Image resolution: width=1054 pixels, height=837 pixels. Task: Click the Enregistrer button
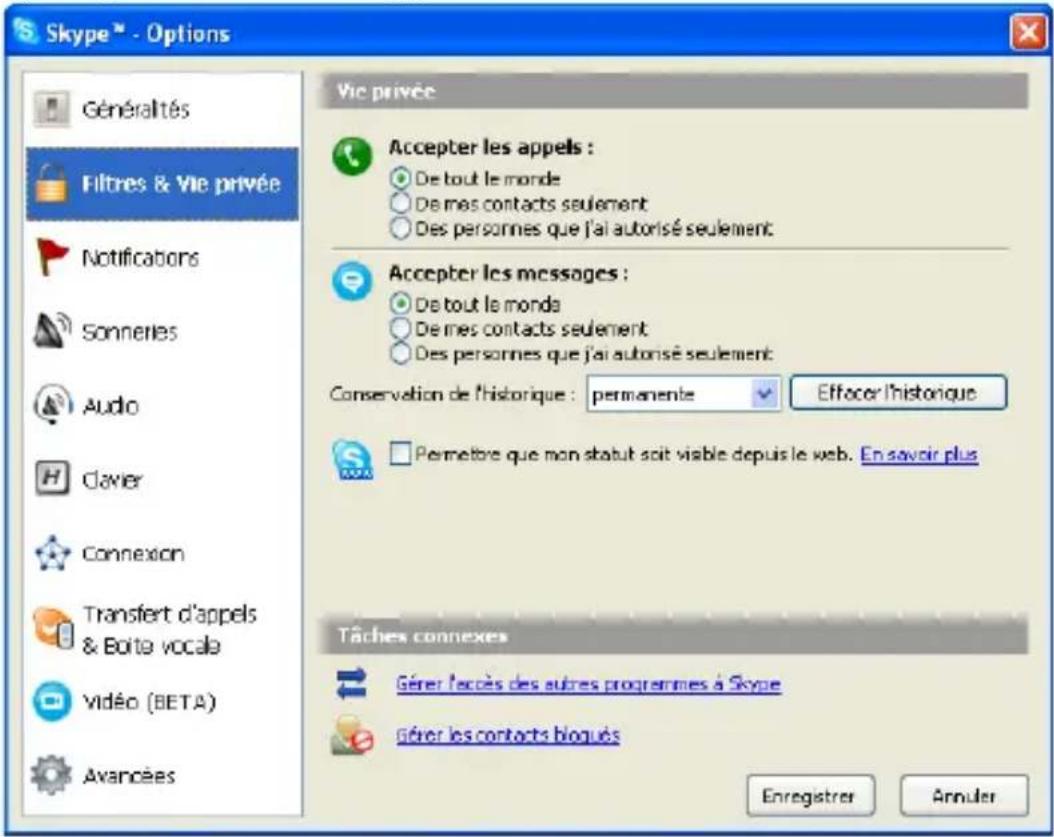click(811, 796)
